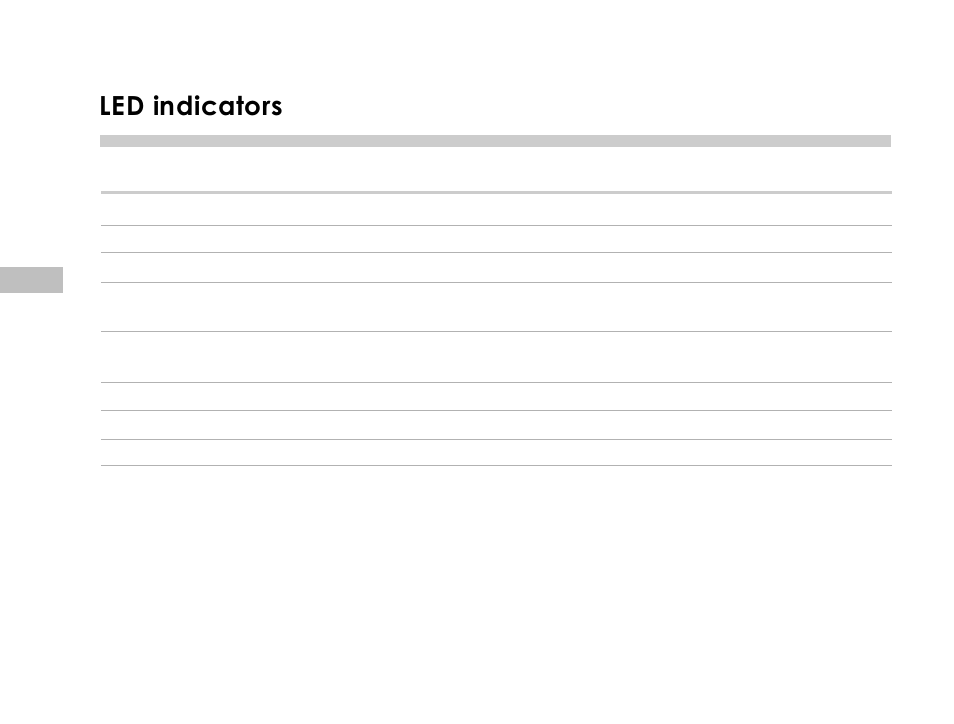Click the left end of the gray header bar

[x=105, y=141]
